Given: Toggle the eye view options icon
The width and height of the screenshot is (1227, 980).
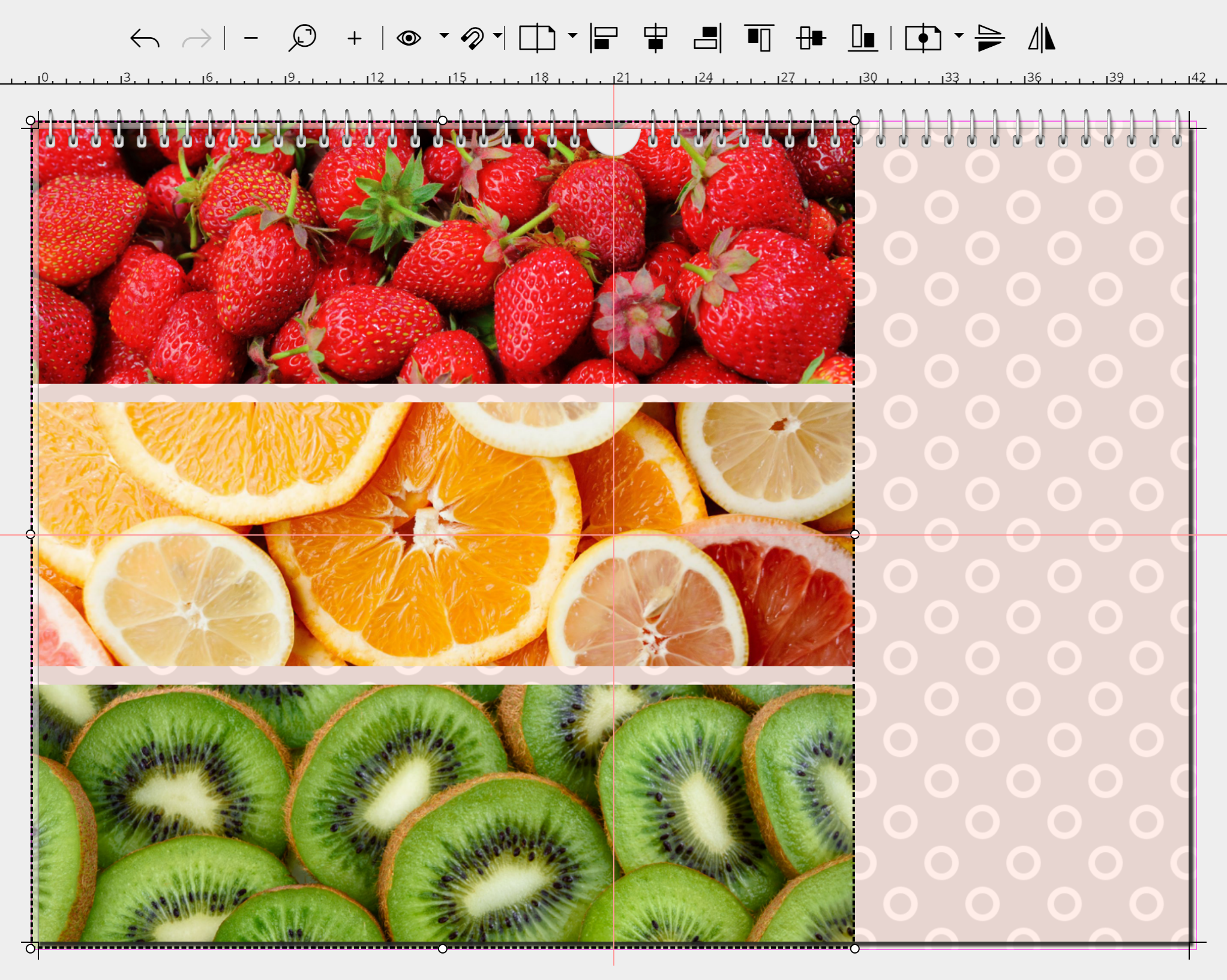Looking at the screenshot, I should [409, 38].
